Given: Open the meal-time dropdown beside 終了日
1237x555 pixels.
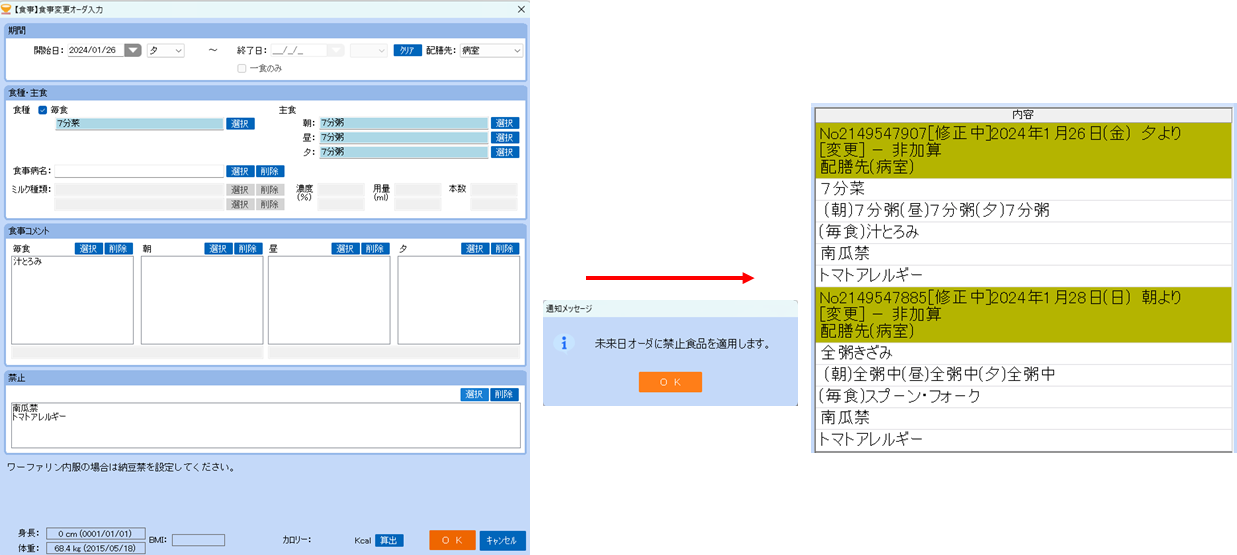Looking at the screenshot, I should coord(368,50).
